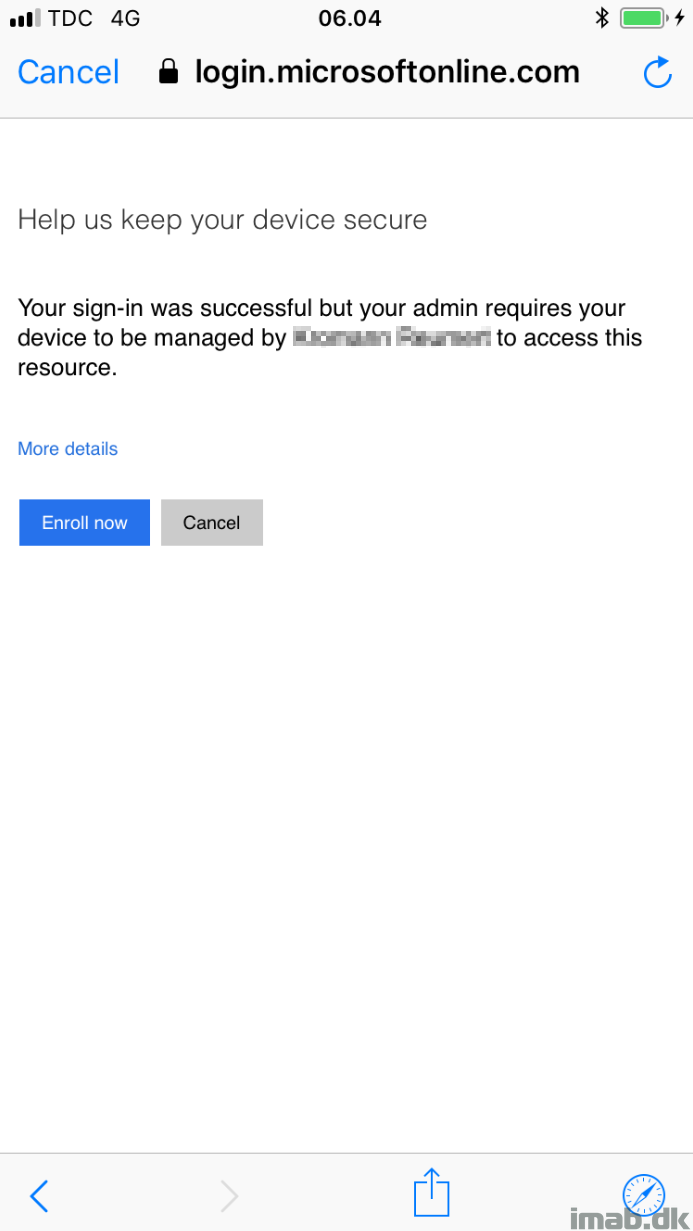Viewport: 693px width, 1231px height.
Task: Cancel the browser view at top left
Action: [x=68, y=72]
